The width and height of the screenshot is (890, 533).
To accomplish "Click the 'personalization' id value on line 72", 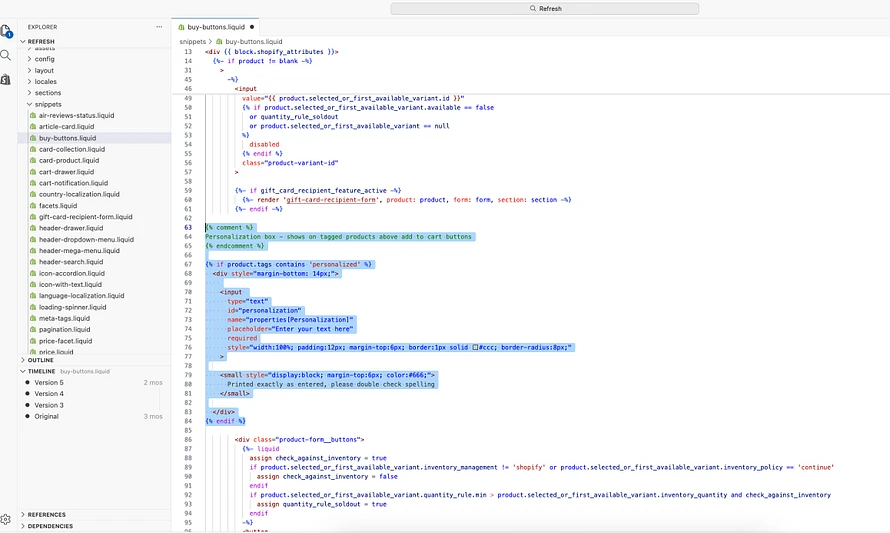I will [x=271, y=310].
